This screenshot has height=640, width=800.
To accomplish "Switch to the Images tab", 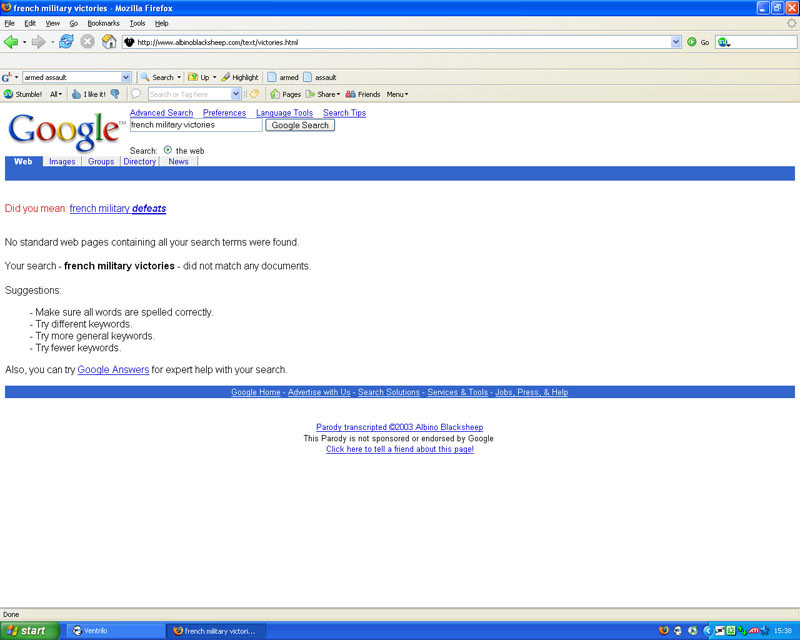I will [62, 161].
